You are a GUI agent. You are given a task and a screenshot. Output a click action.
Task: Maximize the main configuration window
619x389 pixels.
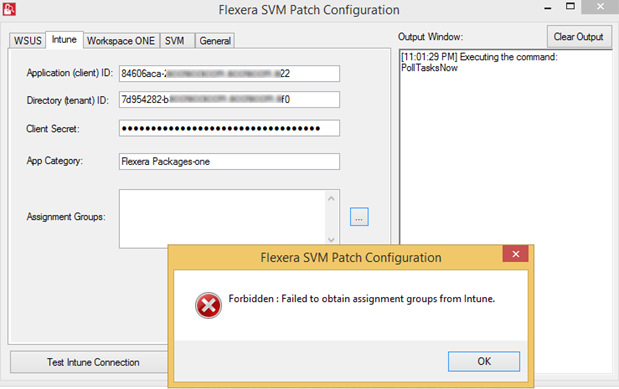click(570, 7)
